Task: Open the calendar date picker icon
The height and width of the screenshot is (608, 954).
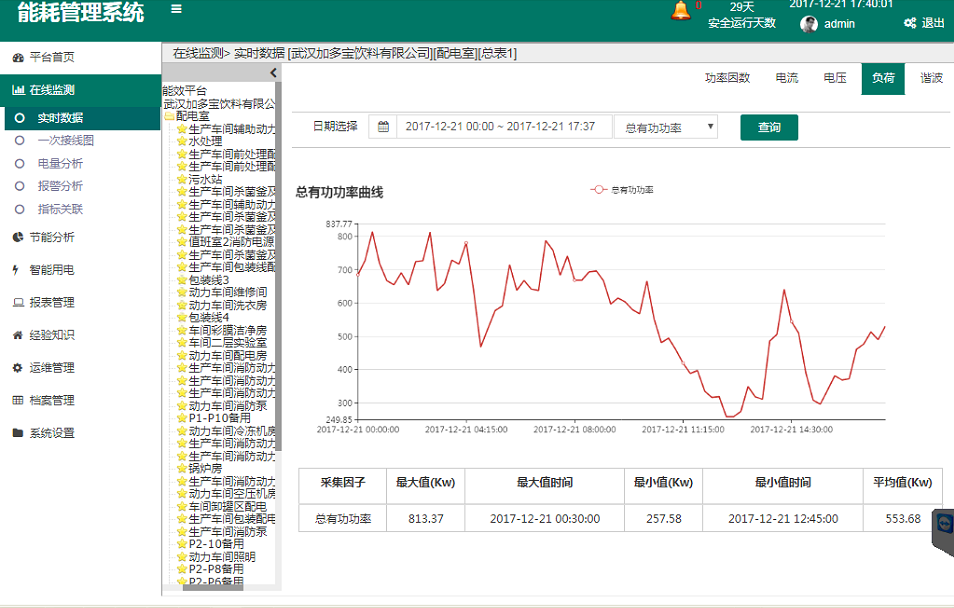Action: tap(383, 127)
